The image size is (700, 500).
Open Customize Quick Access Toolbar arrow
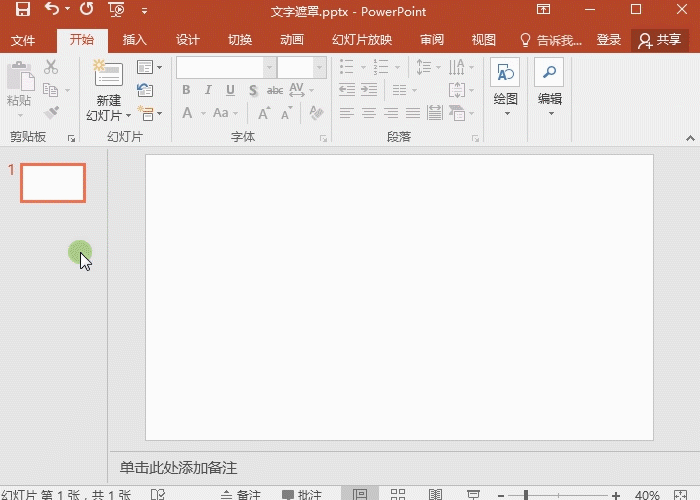click(x=144, y=11)
